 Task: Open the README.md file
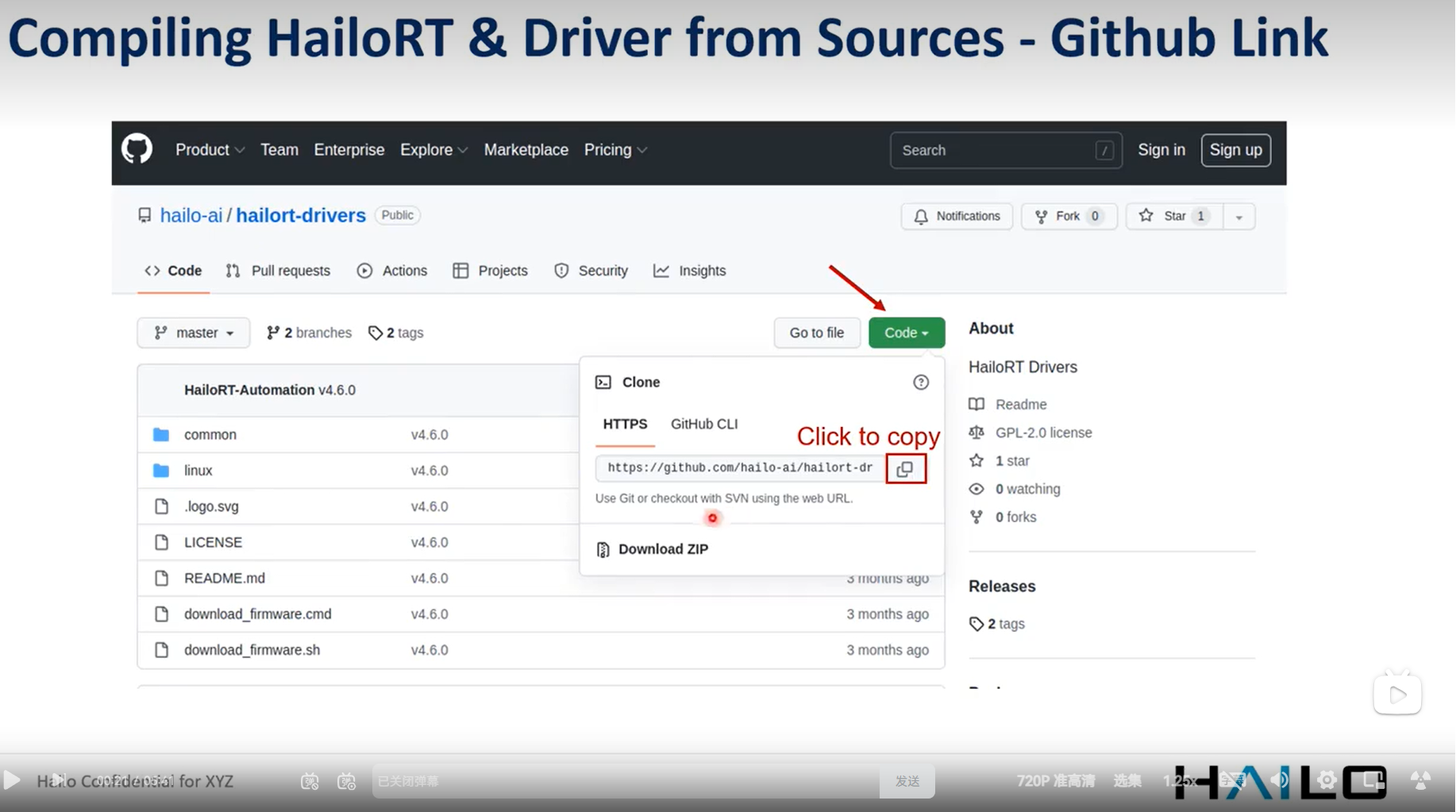(225, 578)
